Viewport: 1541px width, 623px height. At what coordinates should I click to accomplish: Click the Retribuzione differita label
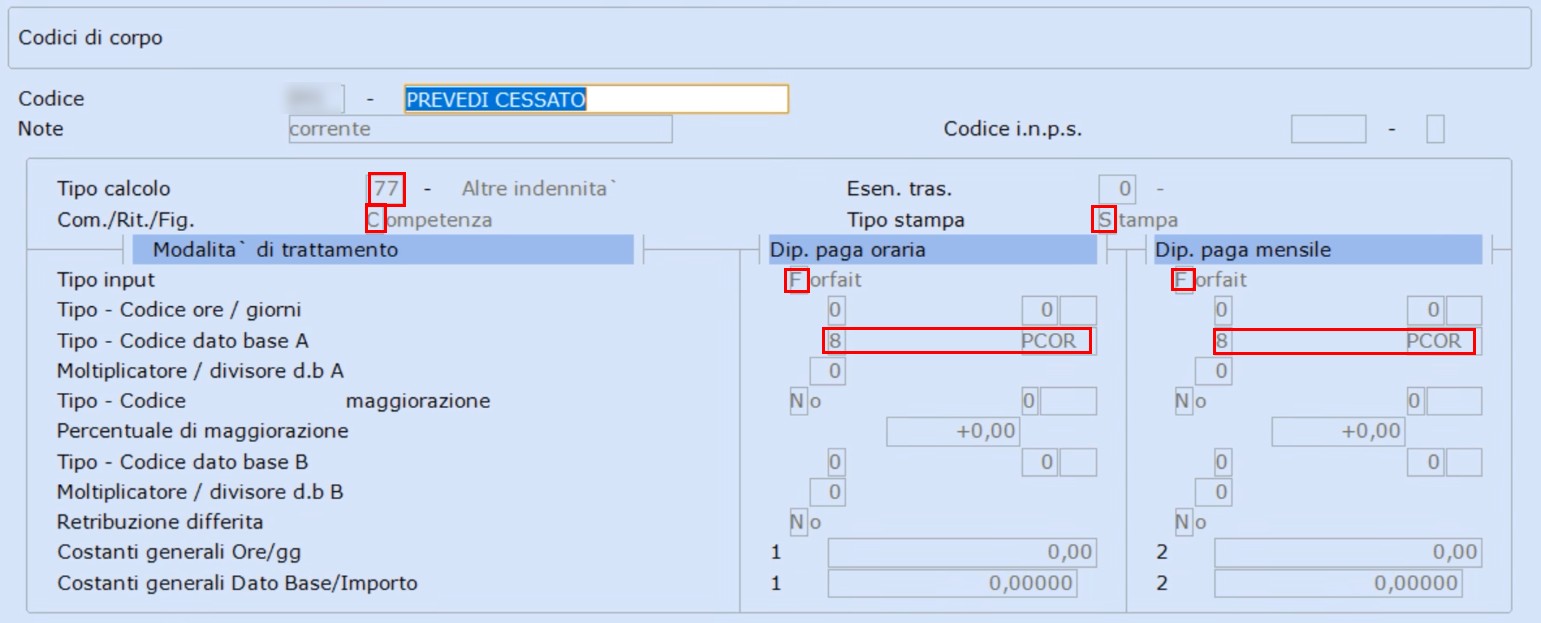pyautogui.click(x=161, y=522)
